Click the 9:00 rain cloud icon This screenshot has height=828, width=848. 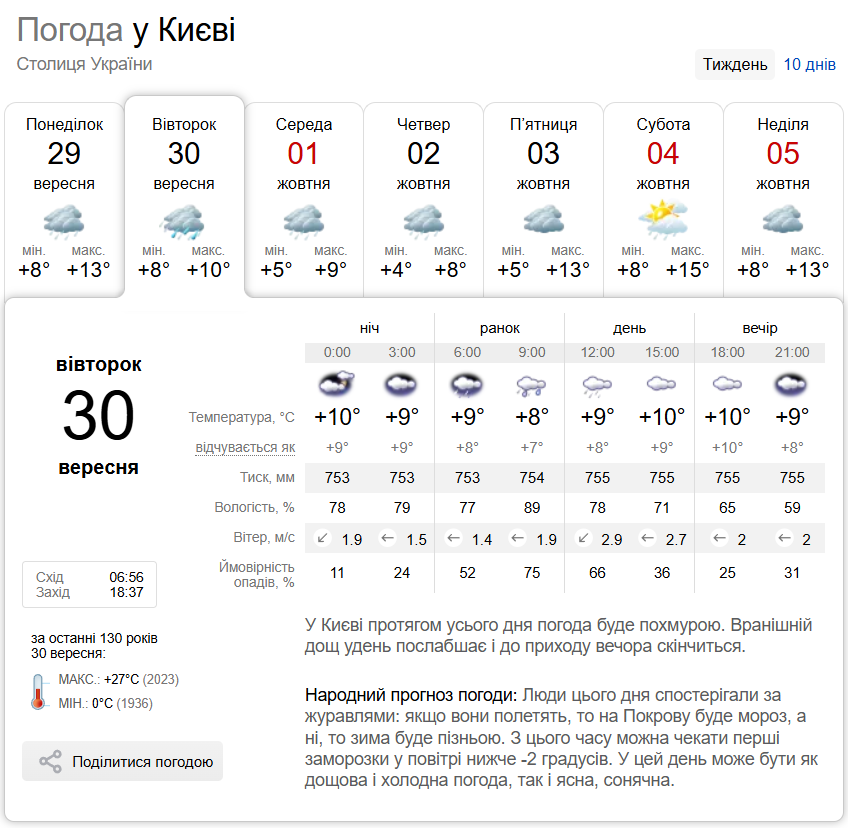[531, 383]
